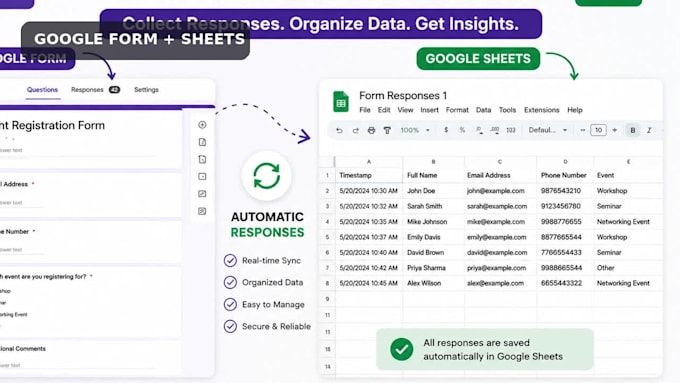Click the cell with phone 9988776655
This screenshot has width=680, height=383.
click(565, 222)
